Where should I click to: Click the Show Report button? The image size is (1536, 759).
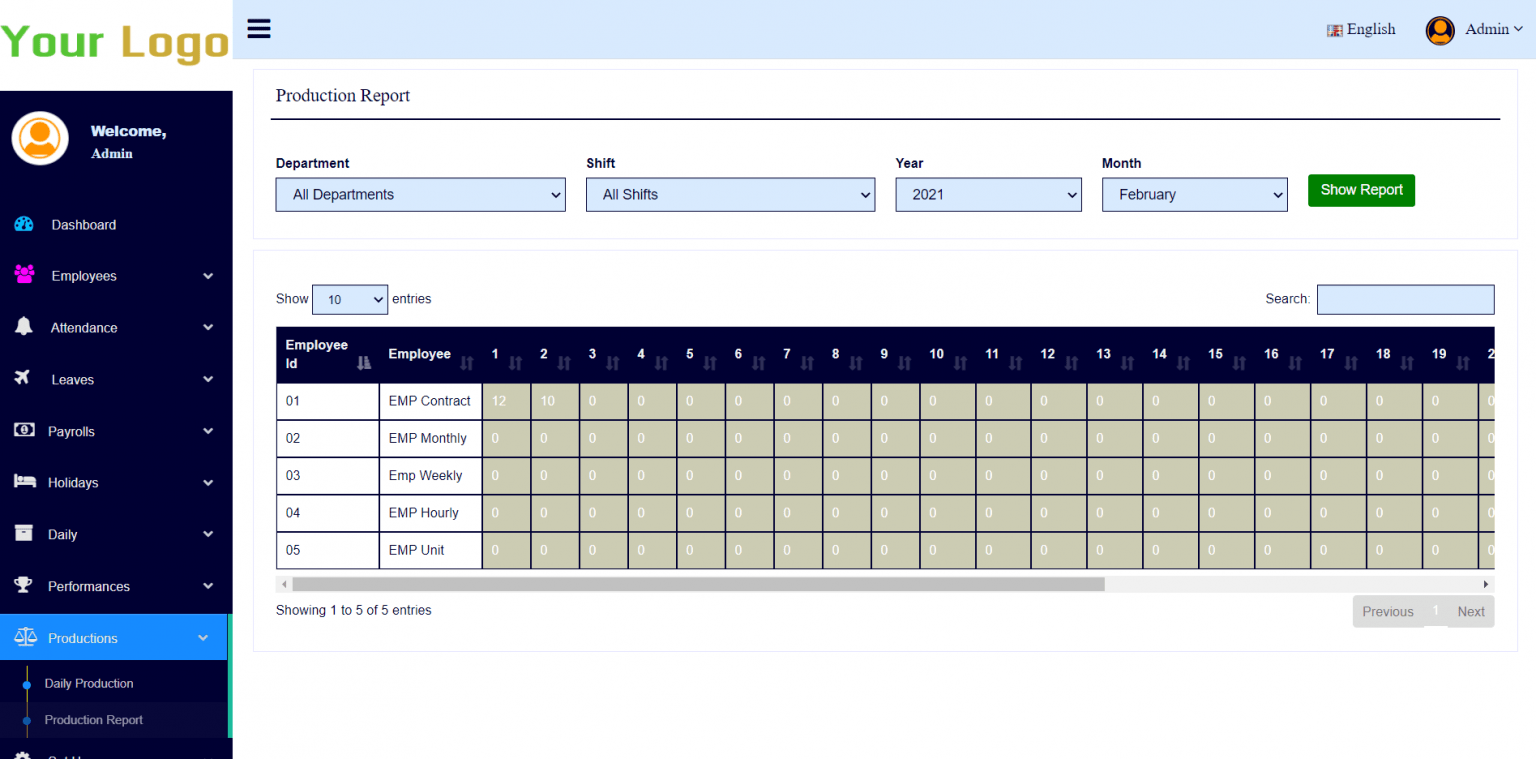point(1361,190)
